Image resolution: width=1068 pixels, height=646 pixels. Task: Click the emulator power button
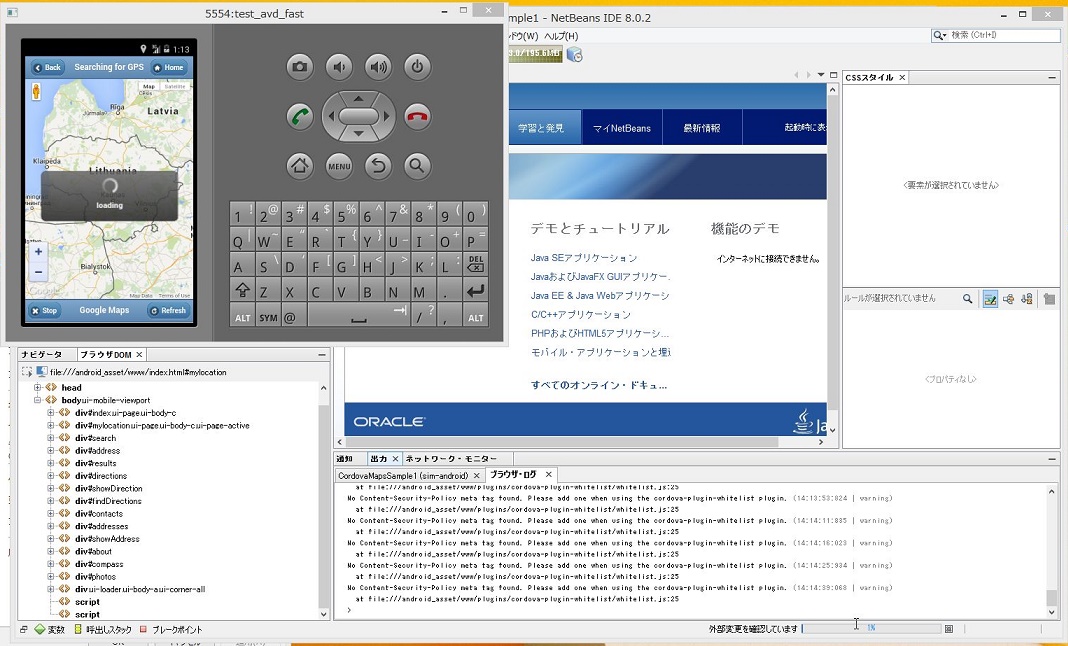(x=417, y=67)
